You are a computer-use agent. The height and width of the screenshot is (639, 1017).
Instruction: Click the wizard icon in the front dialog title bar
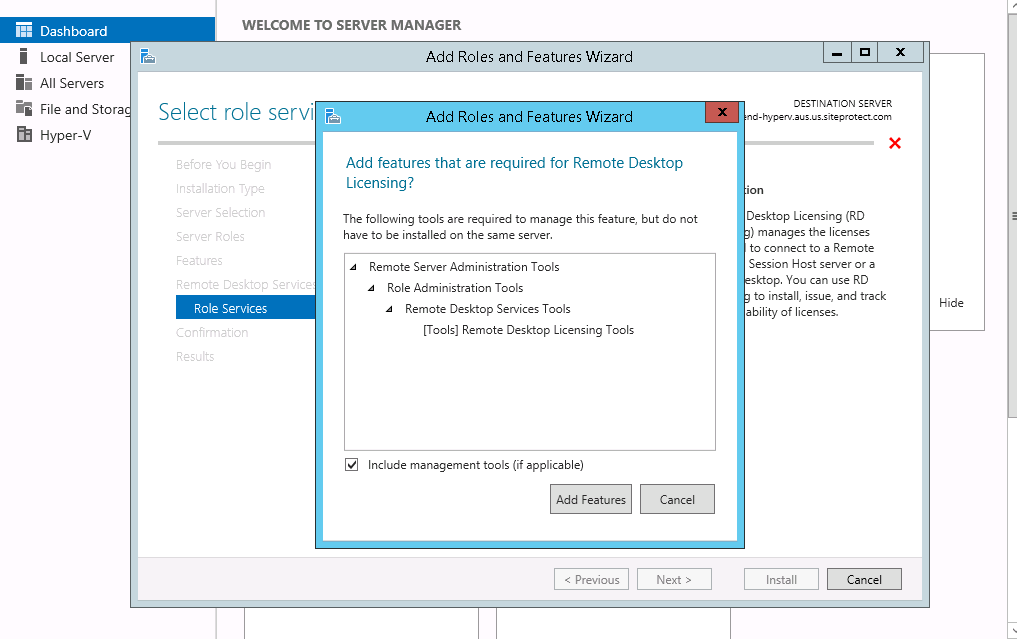tap(333, 117)
